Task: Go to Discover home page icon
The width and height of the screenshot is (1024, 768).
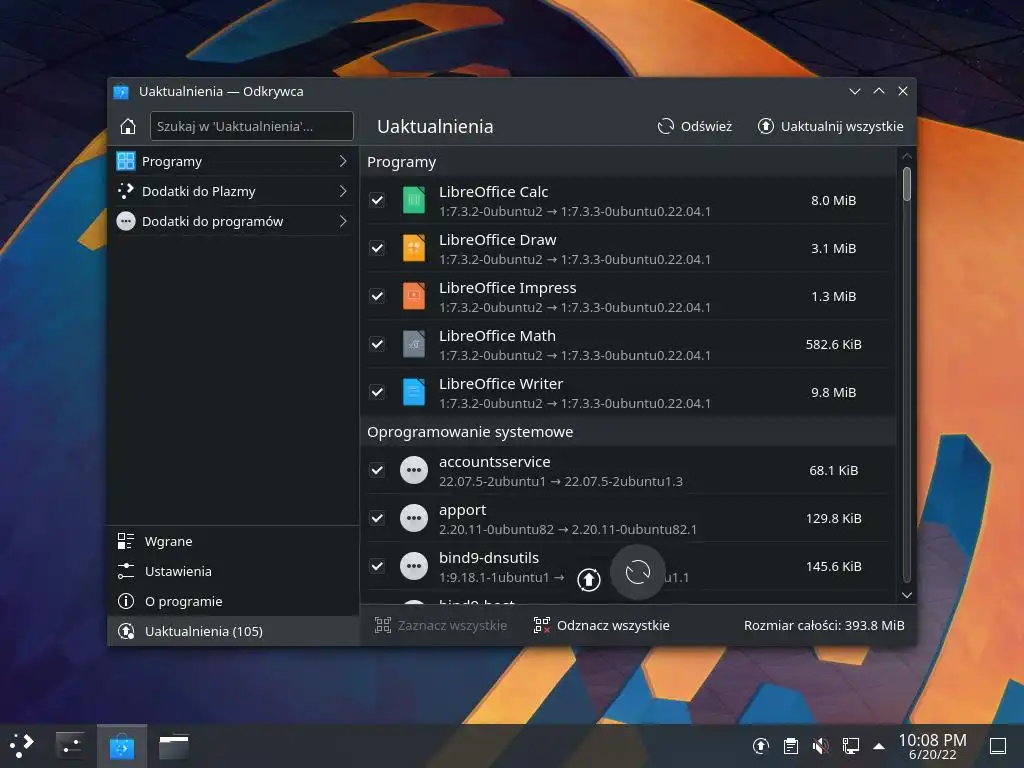Action: (128, 126)
